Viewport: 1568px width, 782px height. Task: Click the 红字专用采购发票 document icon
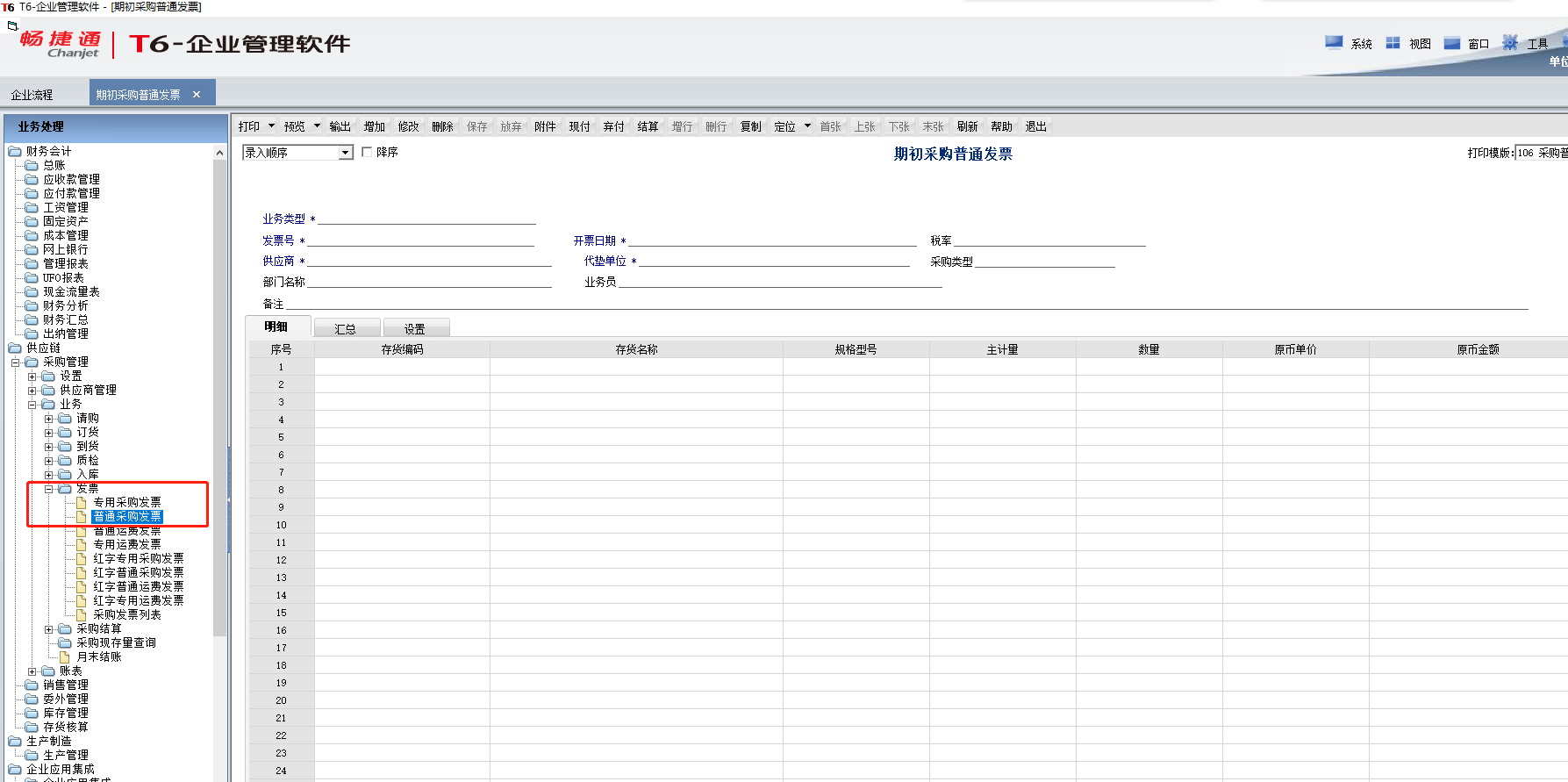pos(82,558)
